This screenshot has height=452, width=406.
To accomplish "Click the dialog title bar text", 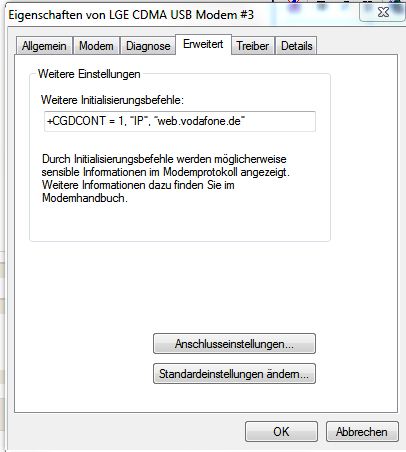I will tap(131, 15).
